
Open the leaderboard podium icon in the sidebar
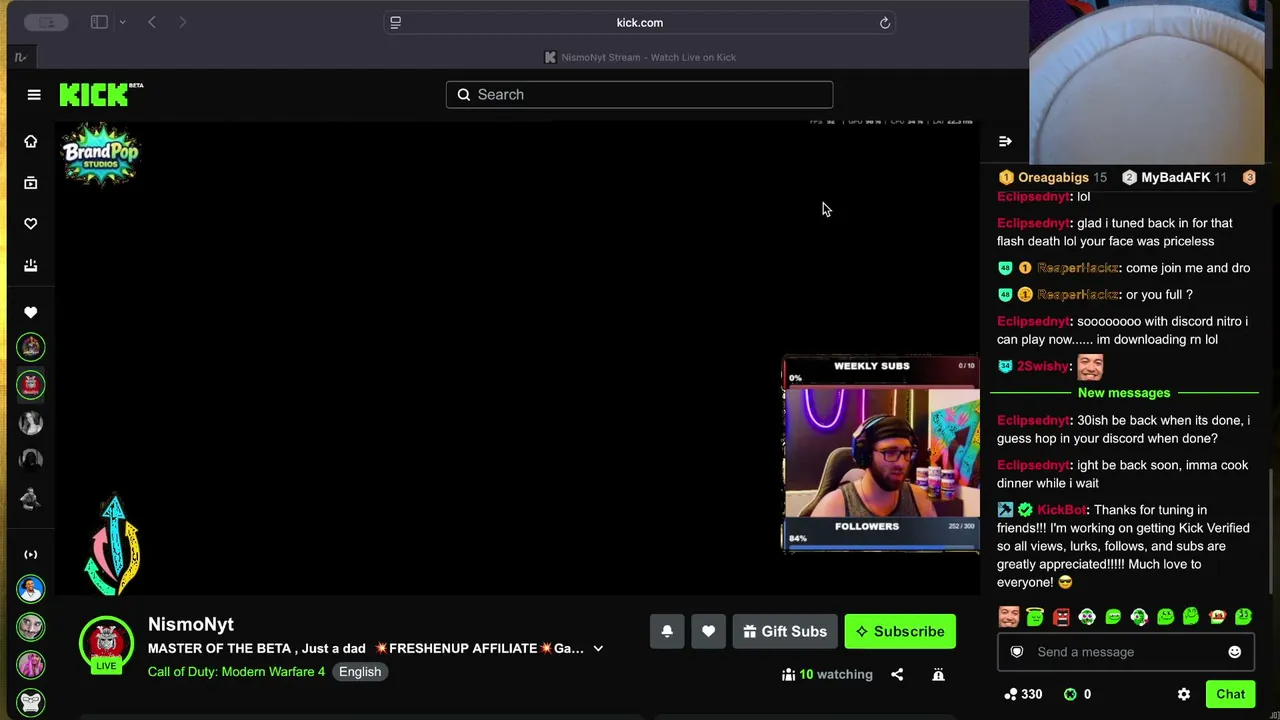[31, 266]
